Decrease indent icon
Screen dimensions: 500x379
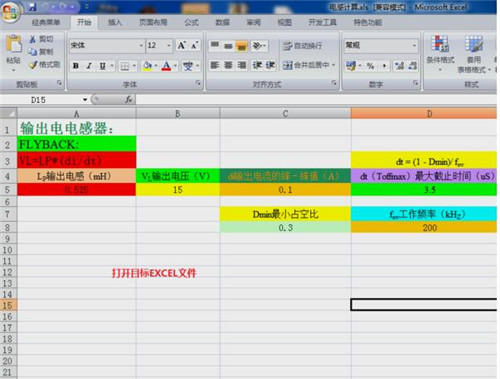point(257,65)
